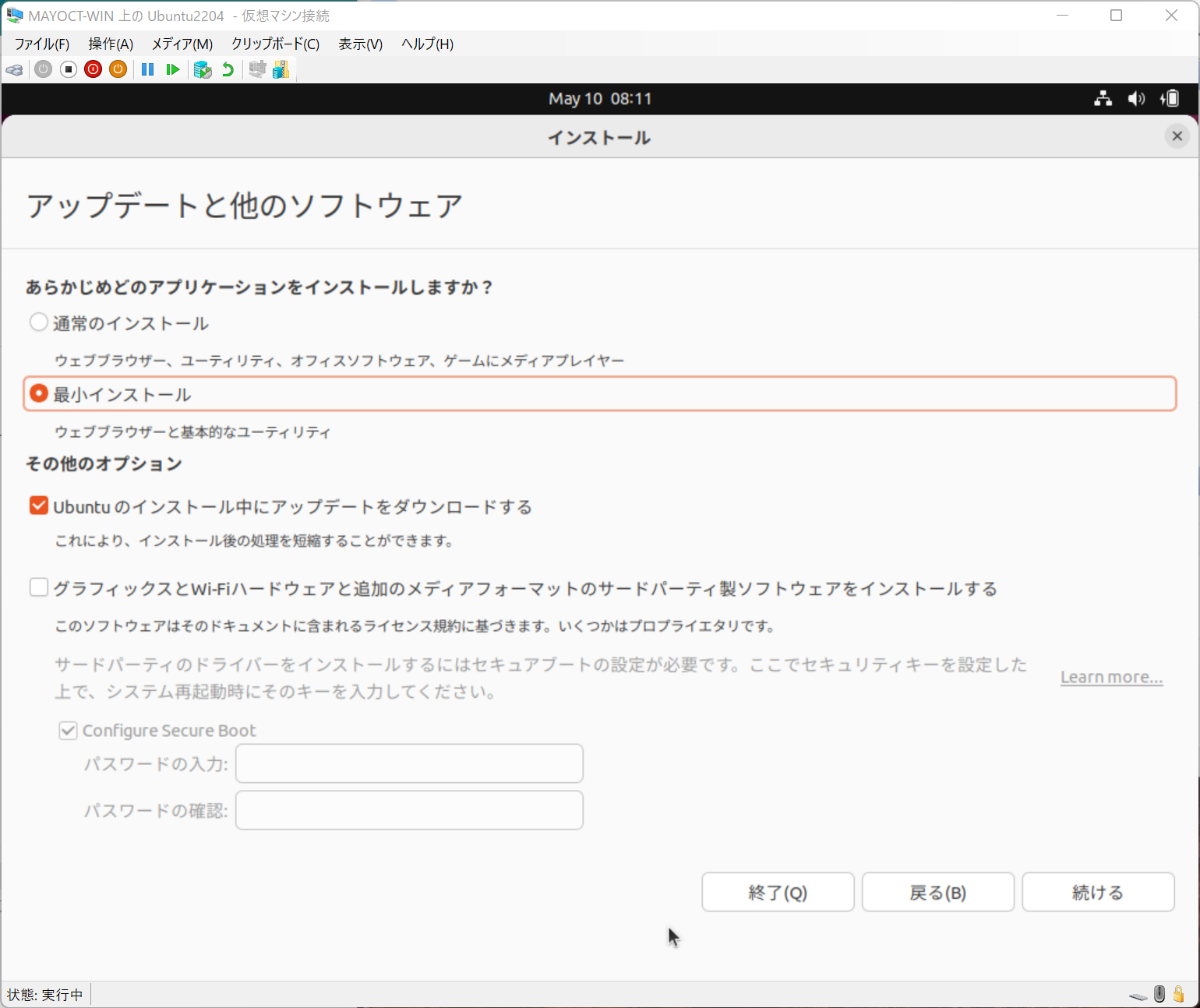Enable third-party software installation checkbox
The width and height of the screenshot is (1200, 1008).
click(x=38, y=587)
